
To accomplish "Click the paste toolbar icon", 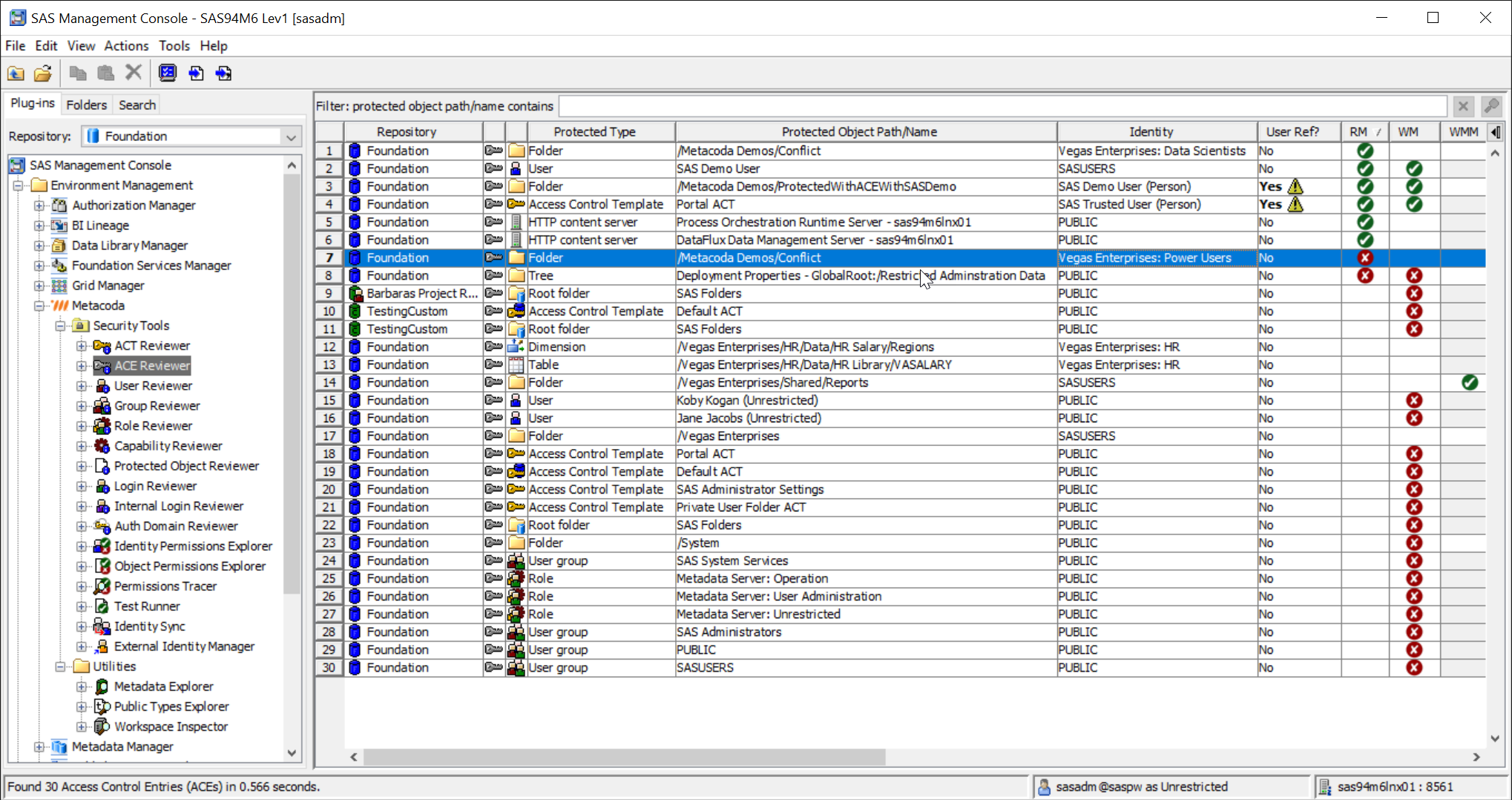I will pyautogui.click(x=105, y=73).
